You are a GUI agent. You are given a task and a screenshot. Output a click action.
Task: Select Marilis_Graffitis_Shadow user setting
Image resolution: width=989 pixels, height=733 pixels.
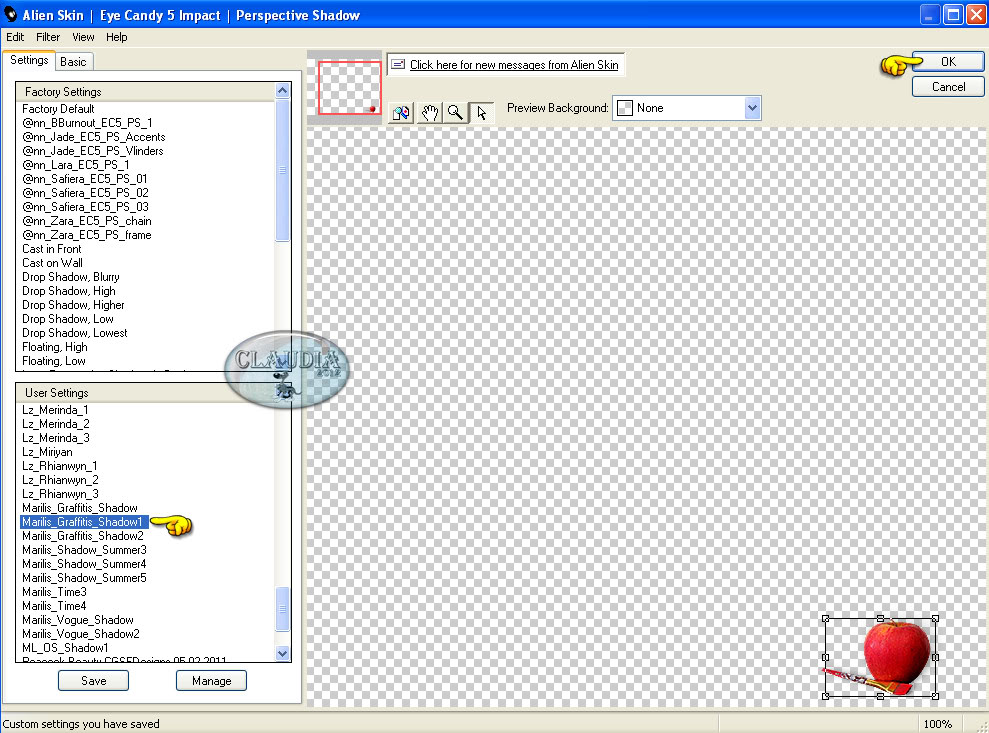point(79,508)
